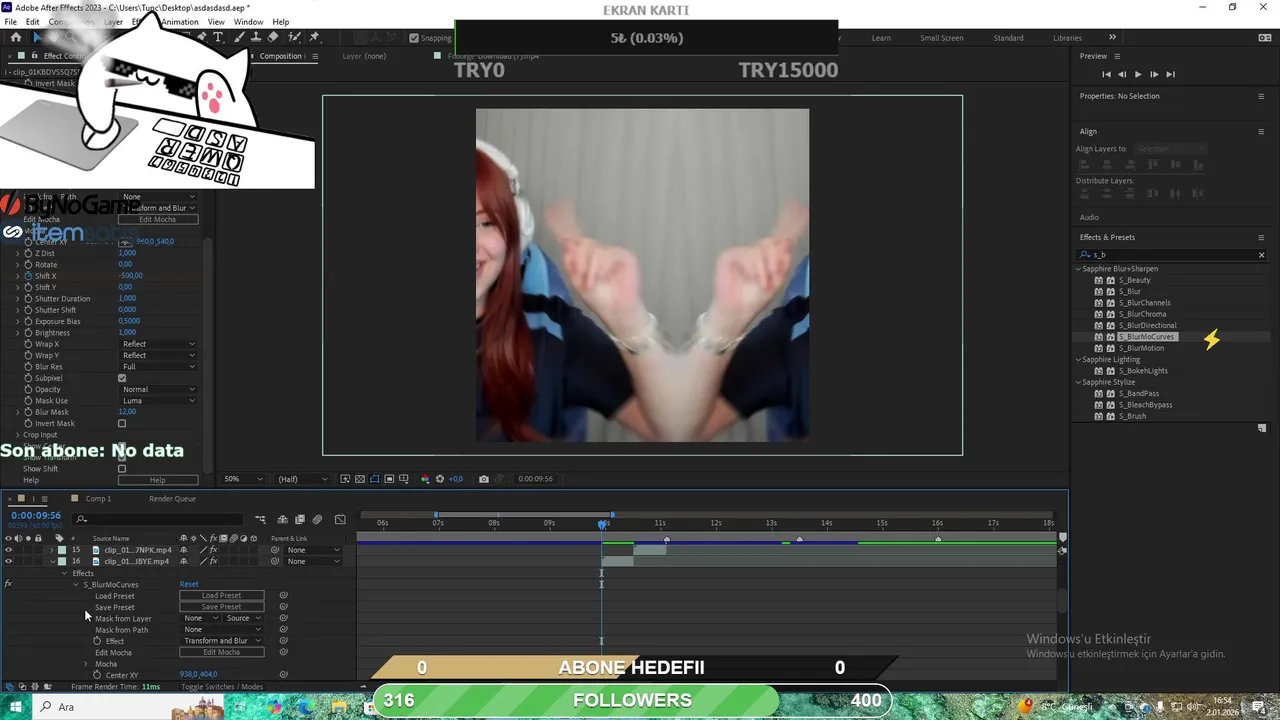This screenshot has height=720, width=1280.
Task: Select S_BlurMotion in Effects & Presets
Action: coord(1141,348)
